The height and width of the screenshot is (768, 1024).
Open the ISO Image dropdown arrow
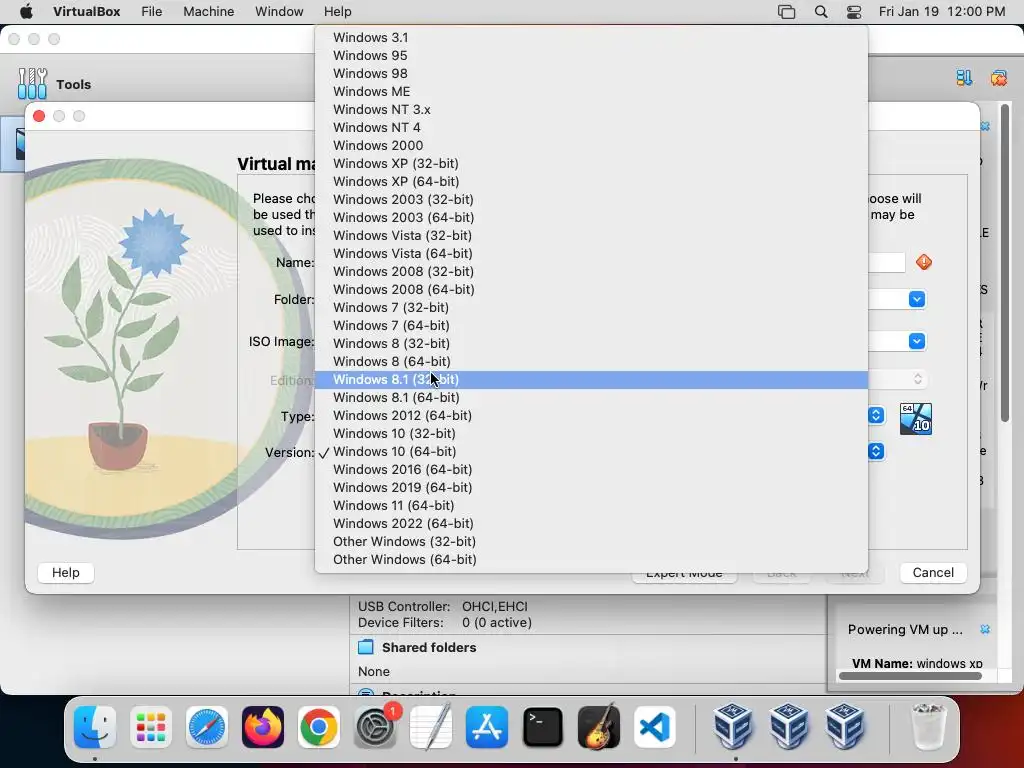[x=917, y=342]
